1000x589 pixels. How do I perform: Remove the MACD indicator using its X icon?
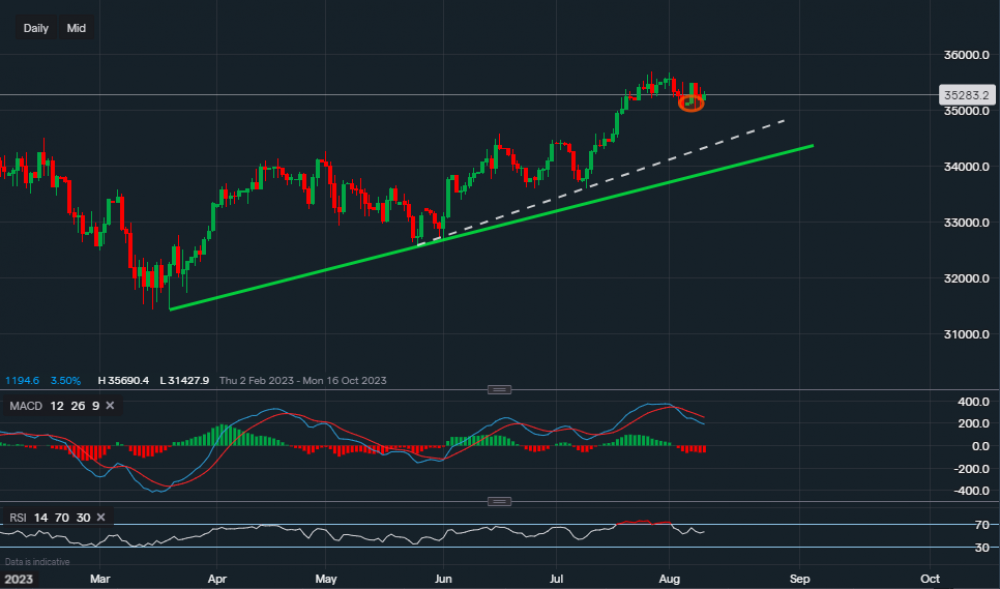pos(110,406)
